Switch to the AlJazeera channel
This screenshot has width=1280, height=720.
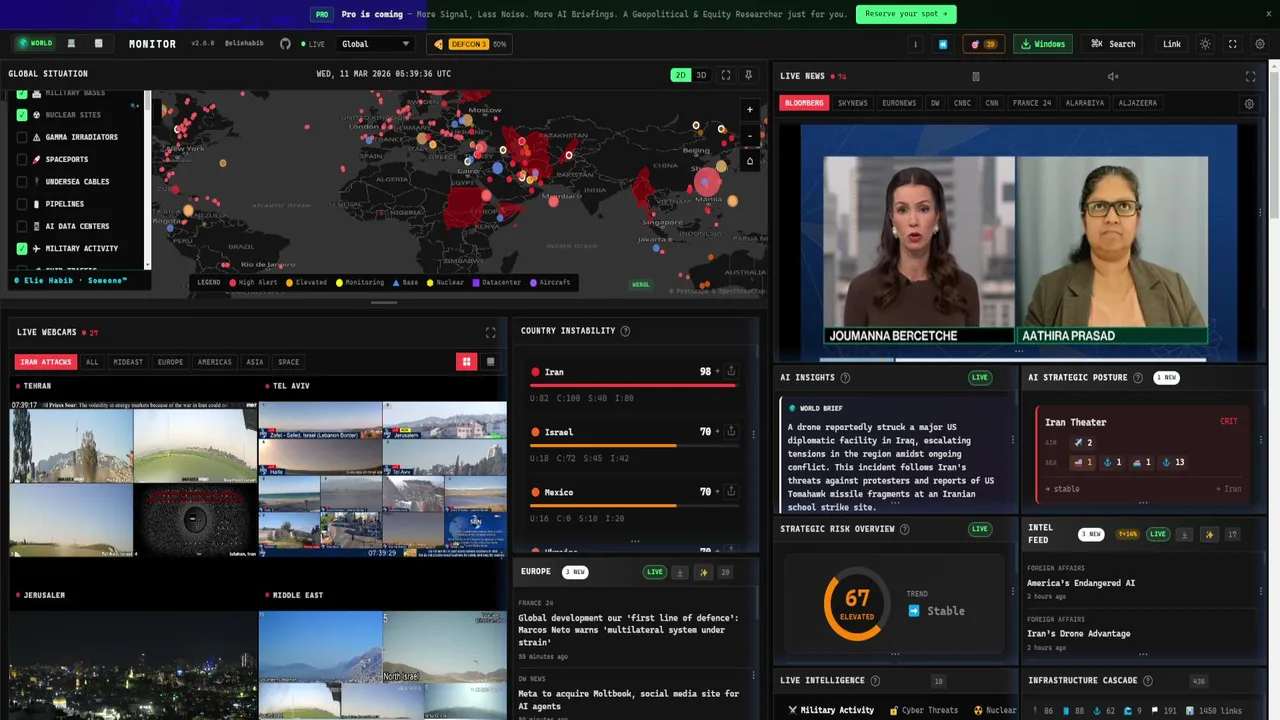pos(1138,103)
